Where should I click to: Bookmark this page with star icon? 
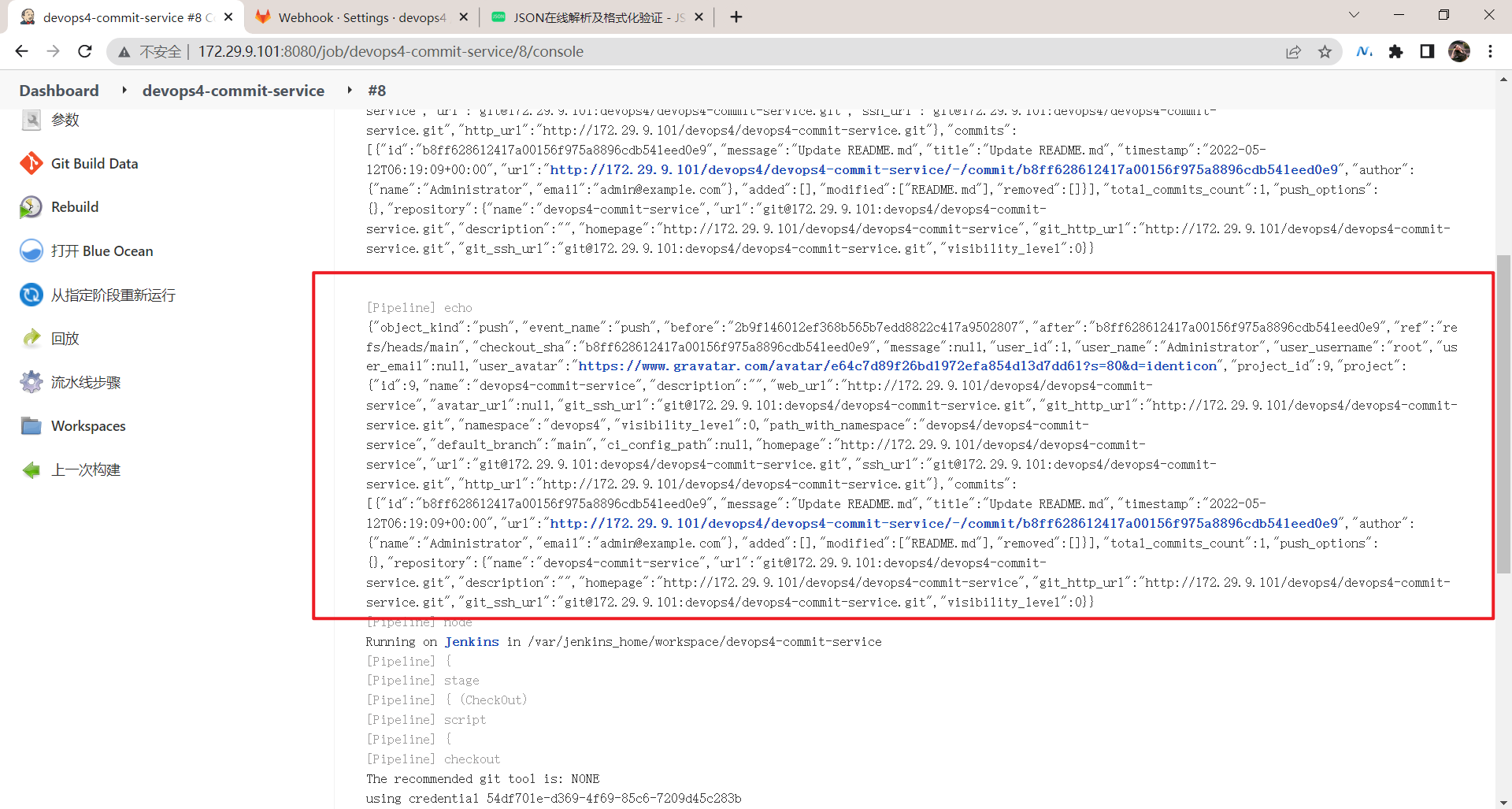1325,51
